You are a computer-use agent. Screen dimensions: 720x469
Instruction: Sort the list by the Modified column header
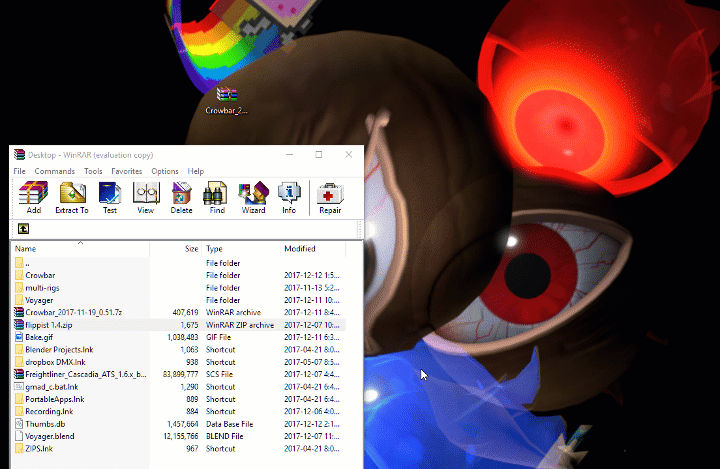pos(313,249)
